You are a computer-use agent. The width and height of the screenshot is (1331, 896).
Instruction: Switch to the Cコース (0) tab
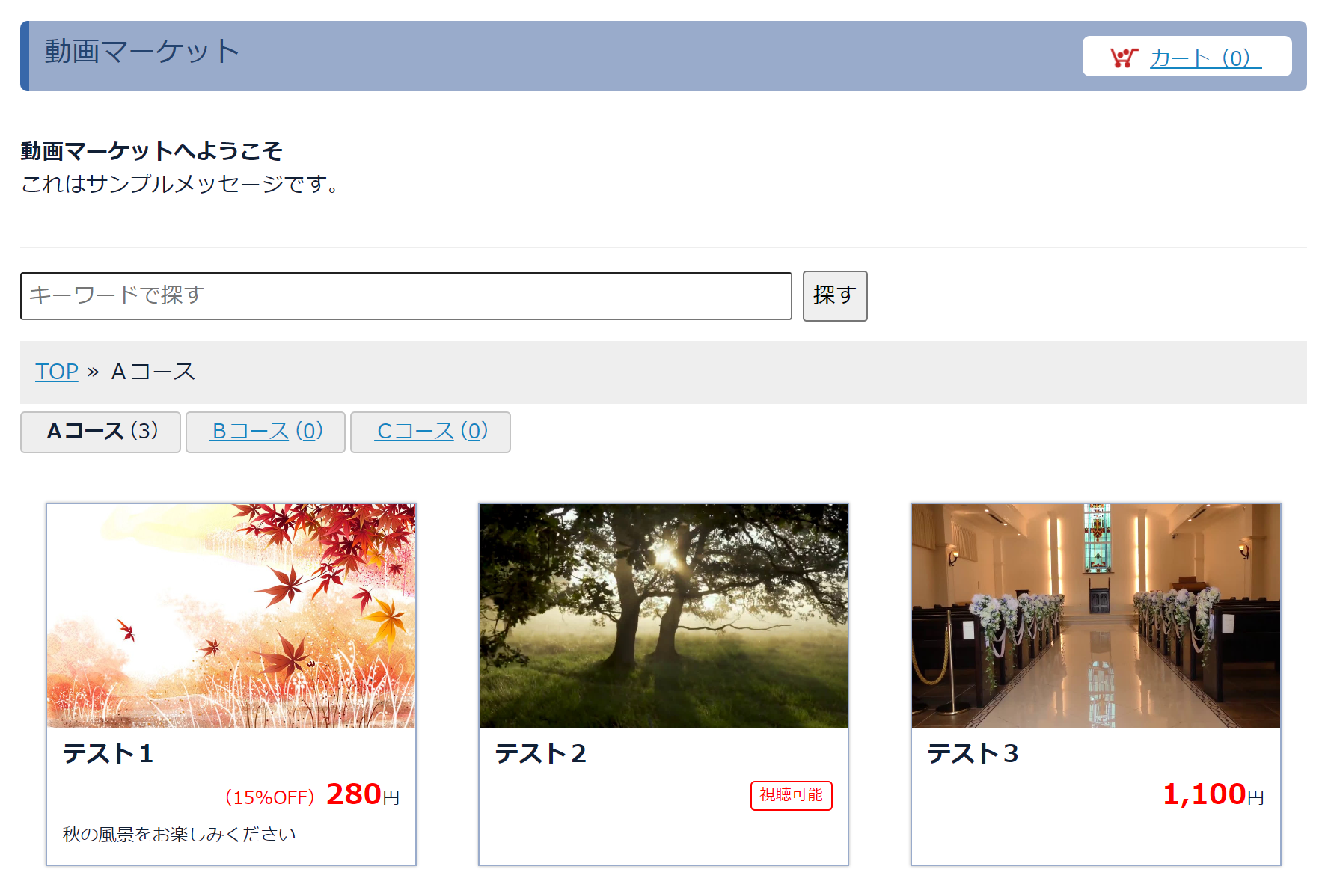[x=431, y=432]
